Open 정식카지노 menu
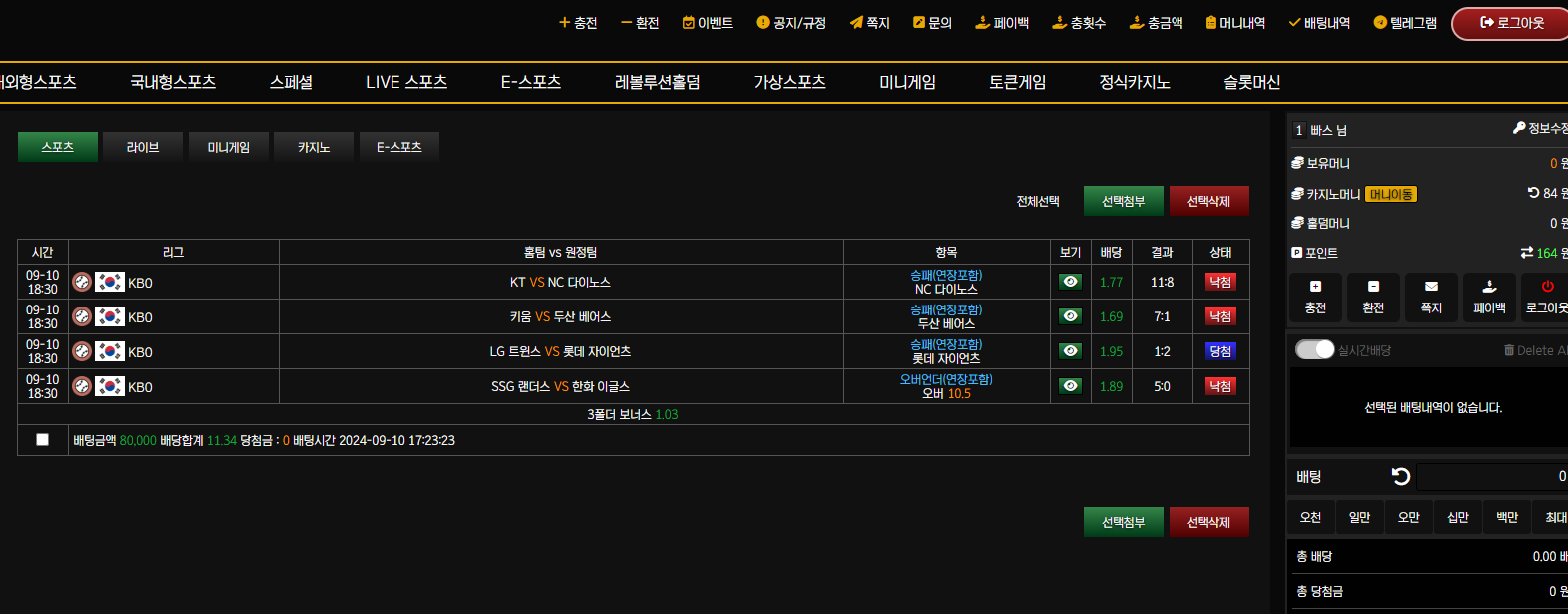This screenshot has width=1568, height=614. click(1135, 82)
